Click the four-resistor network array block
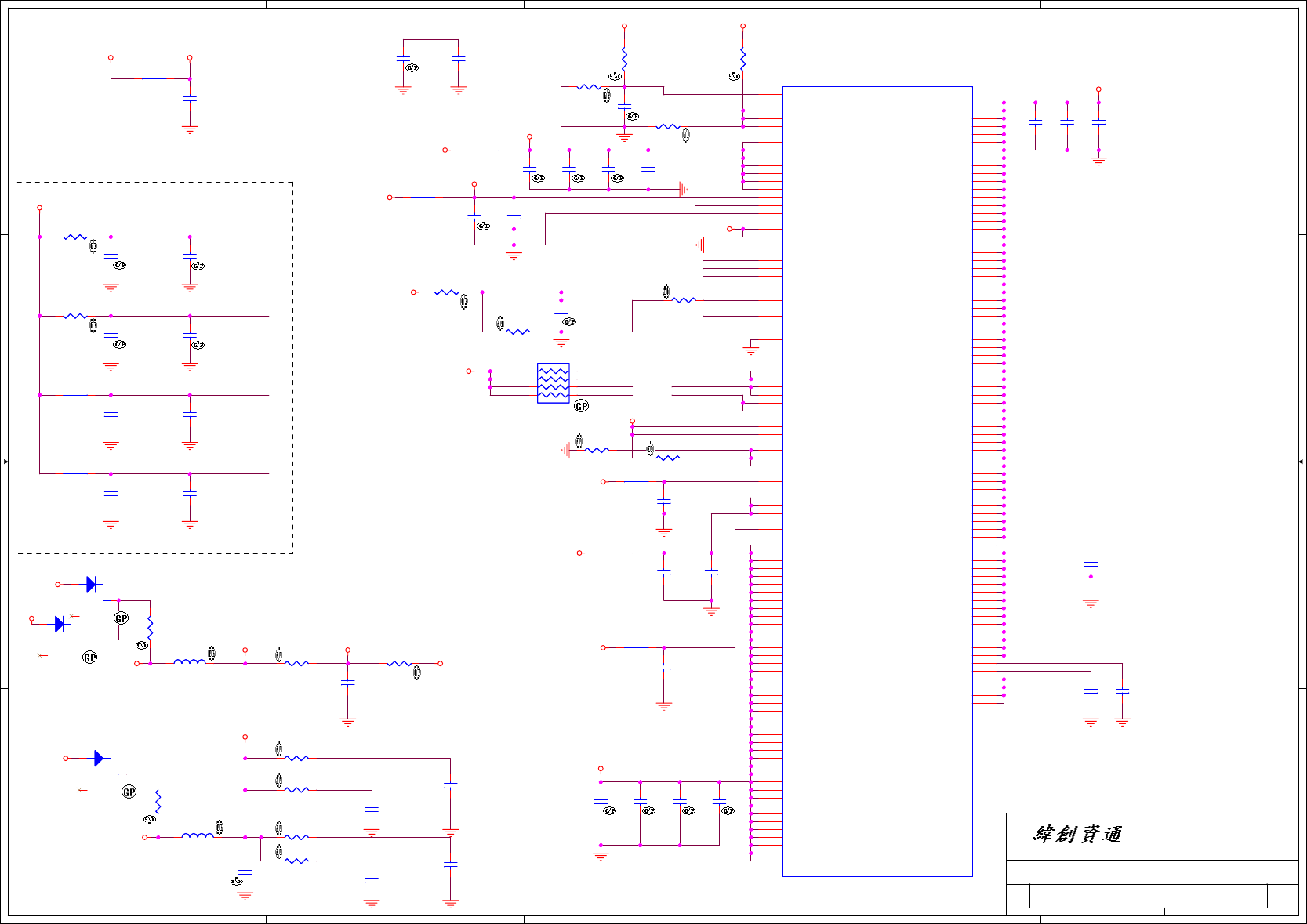Viewport: 1307px width, 924px height. pos(554,383)
